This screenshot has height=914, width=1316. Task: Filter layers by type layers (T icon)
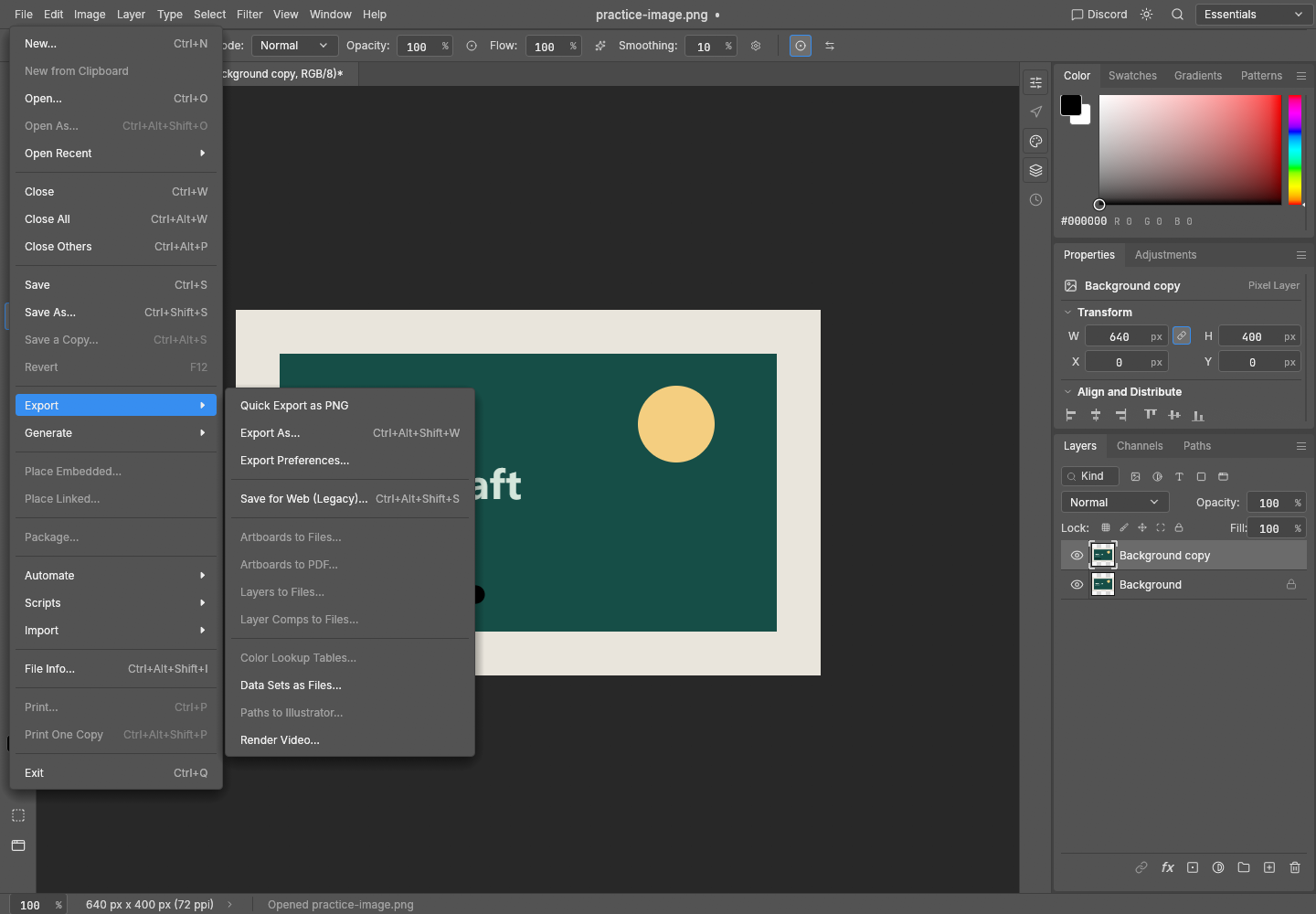(x=1179, y=476)
